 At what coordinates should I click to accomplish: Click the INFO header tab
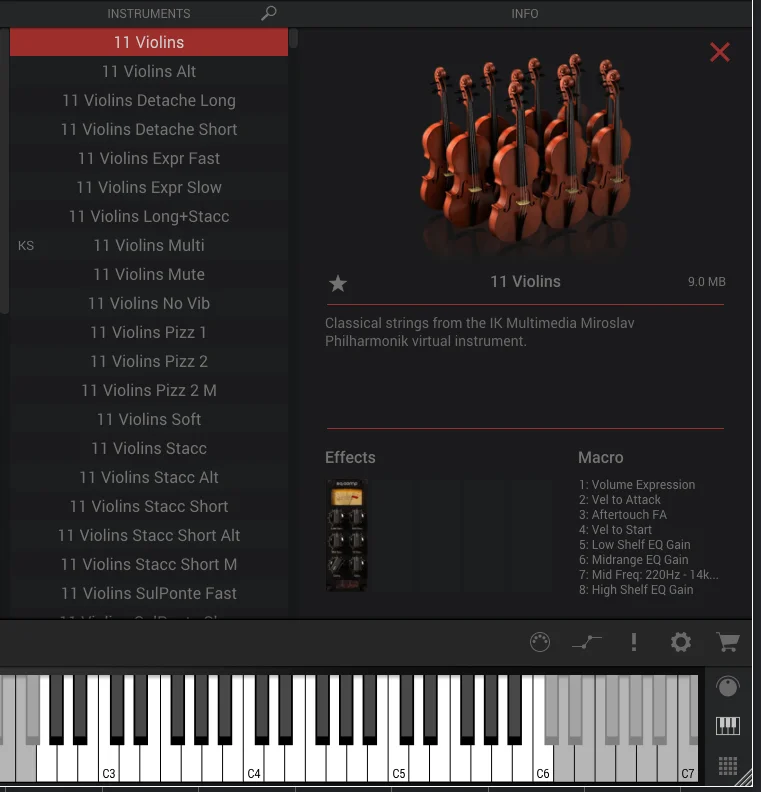525,14
